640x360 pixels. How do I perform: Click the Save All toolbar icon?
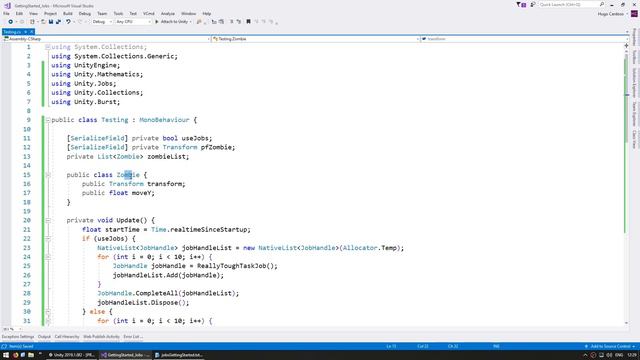pos(58,22)
